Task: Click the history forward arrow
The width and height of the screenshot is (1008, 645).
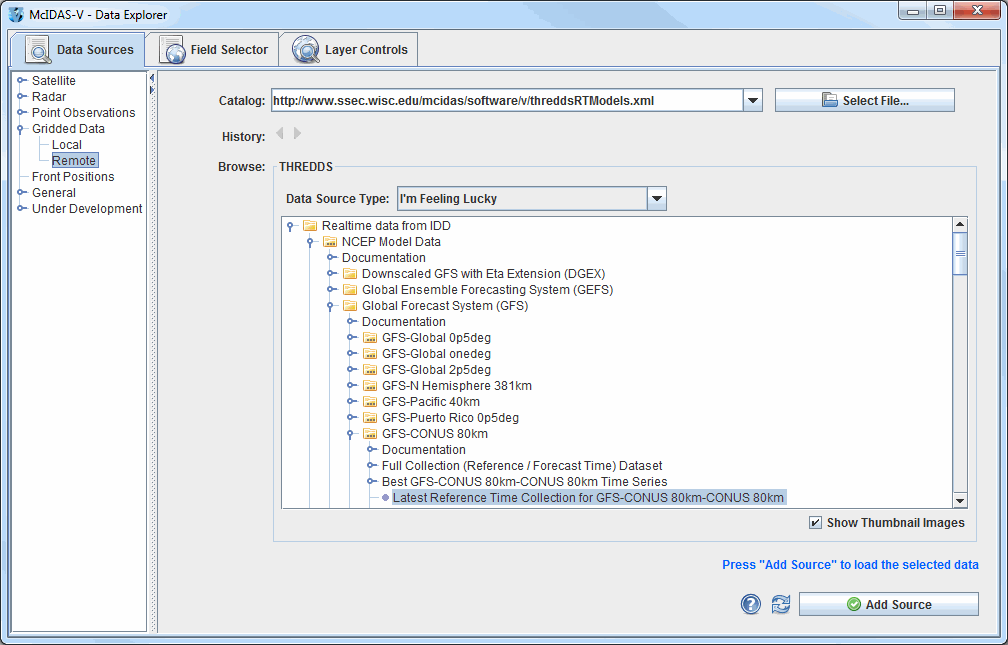Action: (297, 133)
